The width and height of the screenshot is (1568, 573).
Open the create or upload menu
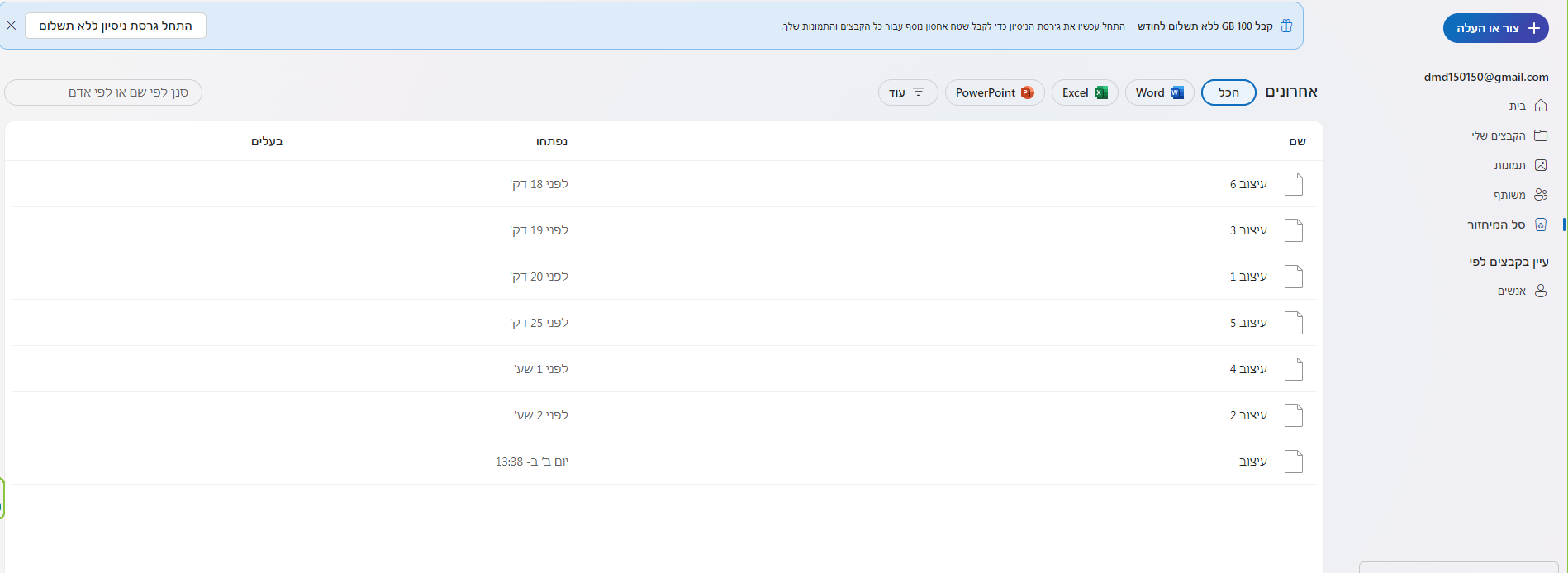tap(1495, 28)
